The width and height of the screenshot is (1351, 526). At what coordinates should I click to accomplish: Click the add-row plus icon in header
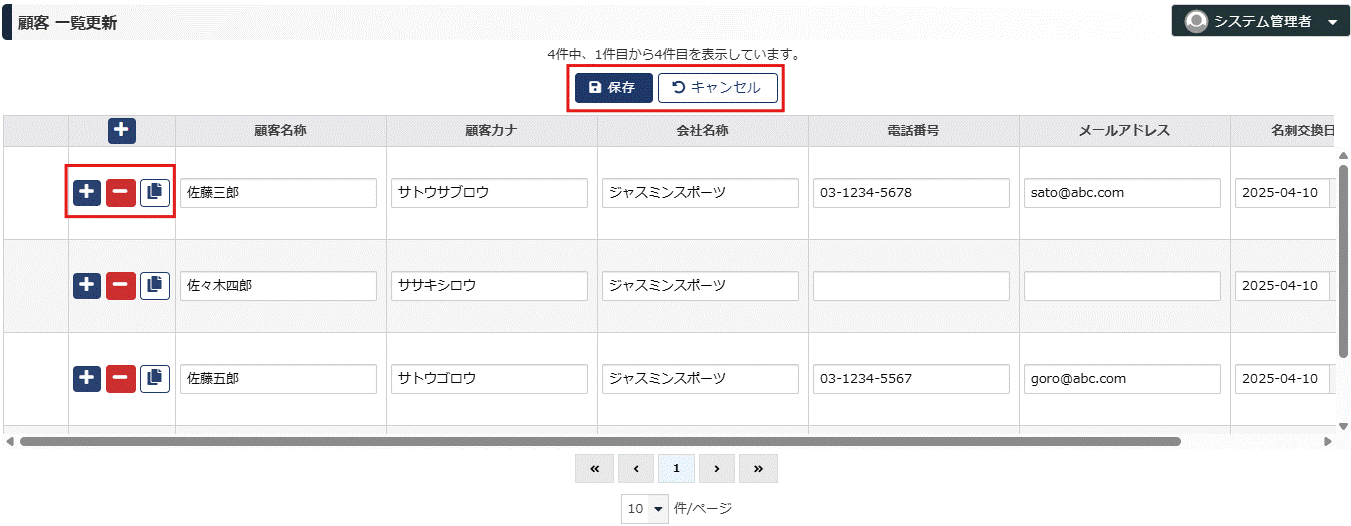122,130
